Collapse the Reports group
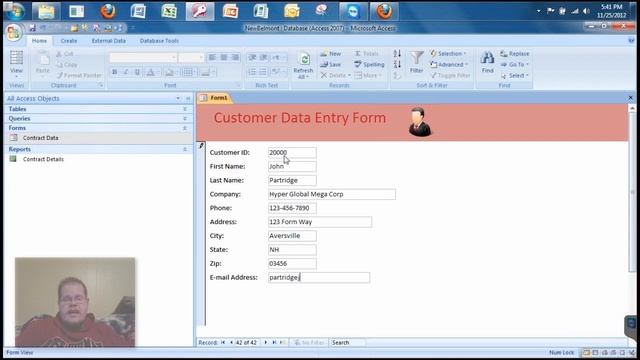This screenshot has width=640, height=360. (184, 149)
